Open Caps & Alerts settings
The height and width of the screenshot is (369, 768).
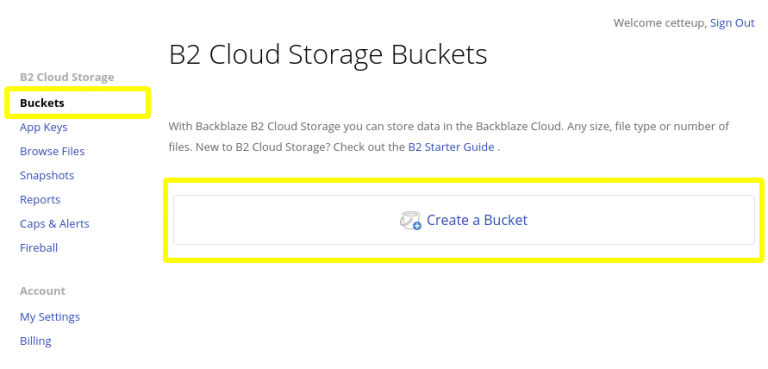[54, 224]
